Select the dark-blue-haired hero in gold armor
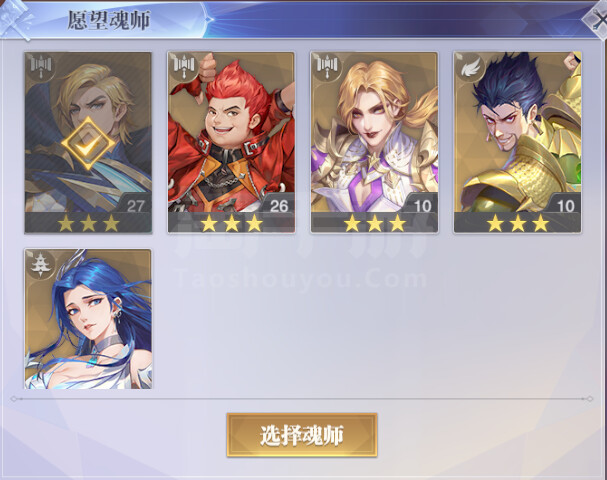 518,142
